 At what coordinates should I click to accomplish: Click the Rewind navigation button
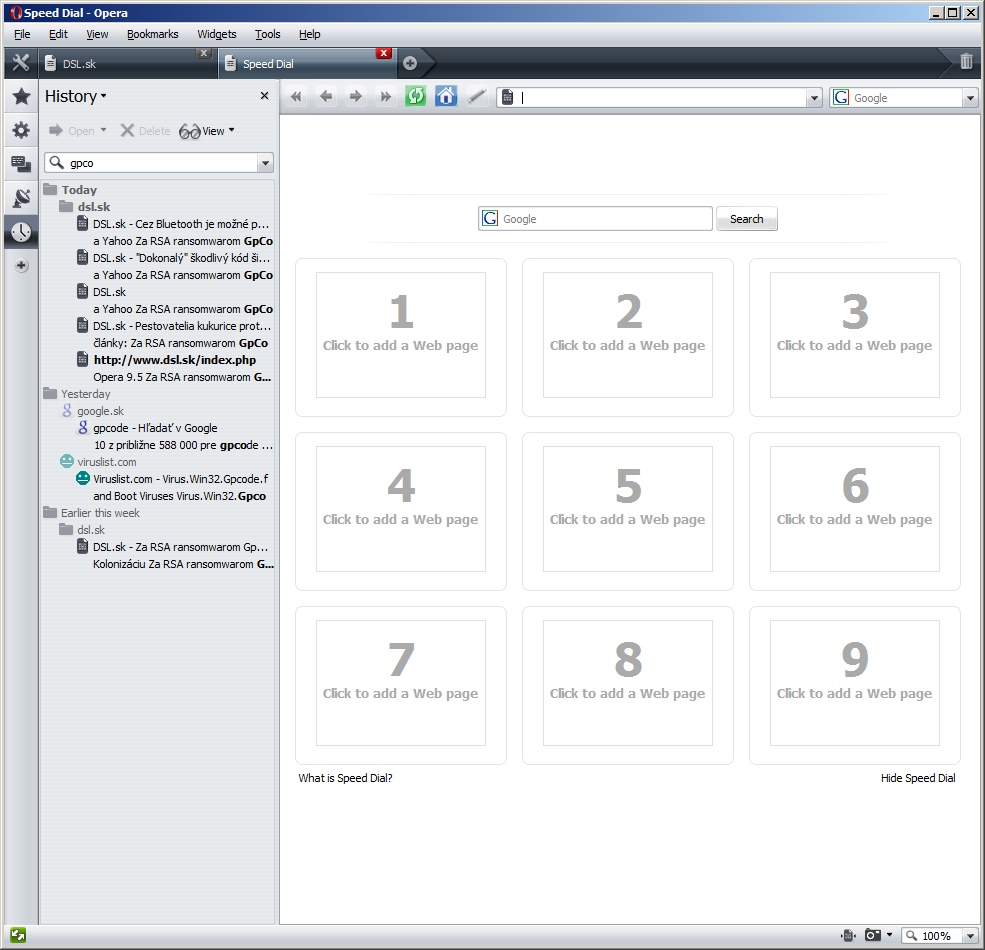click(x=296, y=97)
